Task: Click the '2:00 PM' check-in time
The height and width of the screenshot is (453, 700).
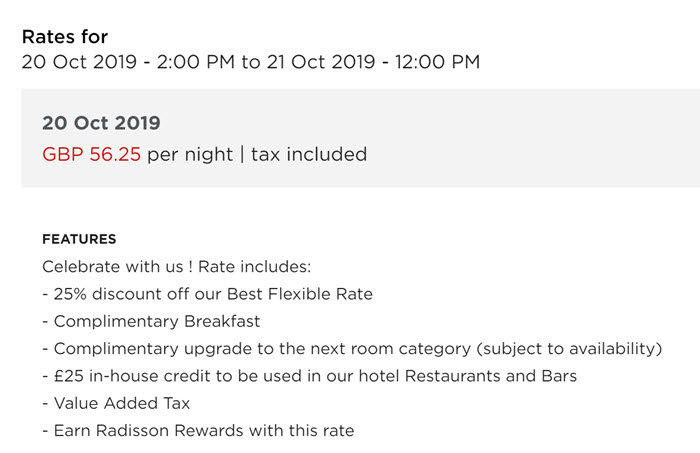Action: (x=196, y=62)
